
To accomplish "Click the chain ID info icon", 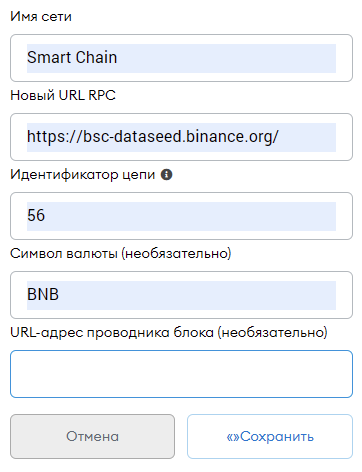I will coord(166,174).
